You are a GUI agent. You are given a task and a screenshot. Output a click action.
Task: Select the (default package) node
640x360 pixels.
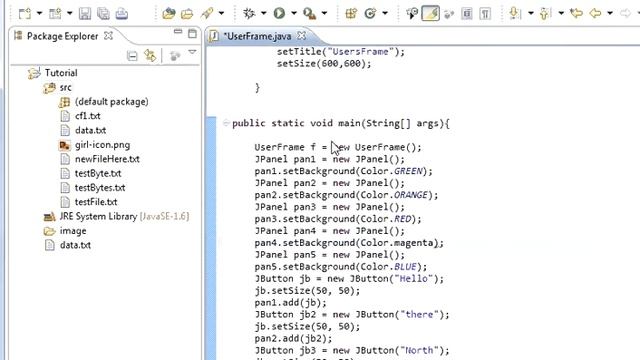coord(111,102)
